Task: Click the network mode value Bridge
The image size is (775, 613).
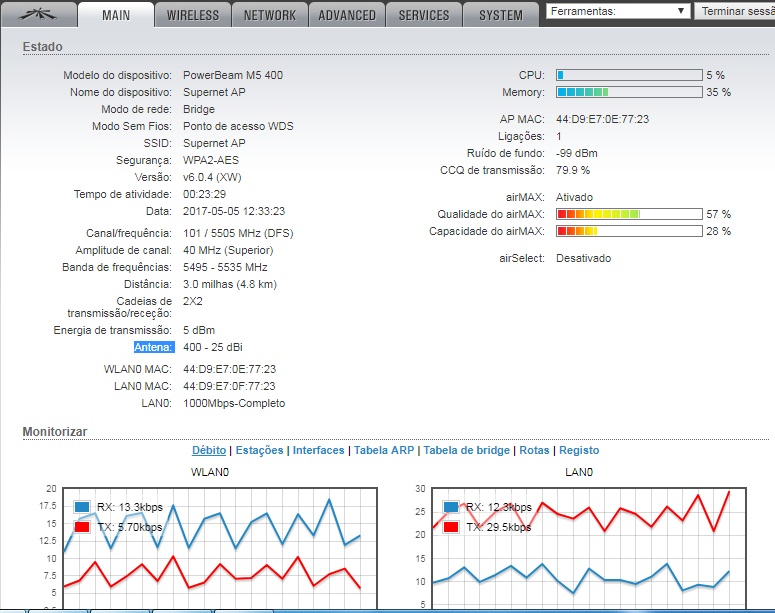Action: pyautogui.click(x=199, y=109)
